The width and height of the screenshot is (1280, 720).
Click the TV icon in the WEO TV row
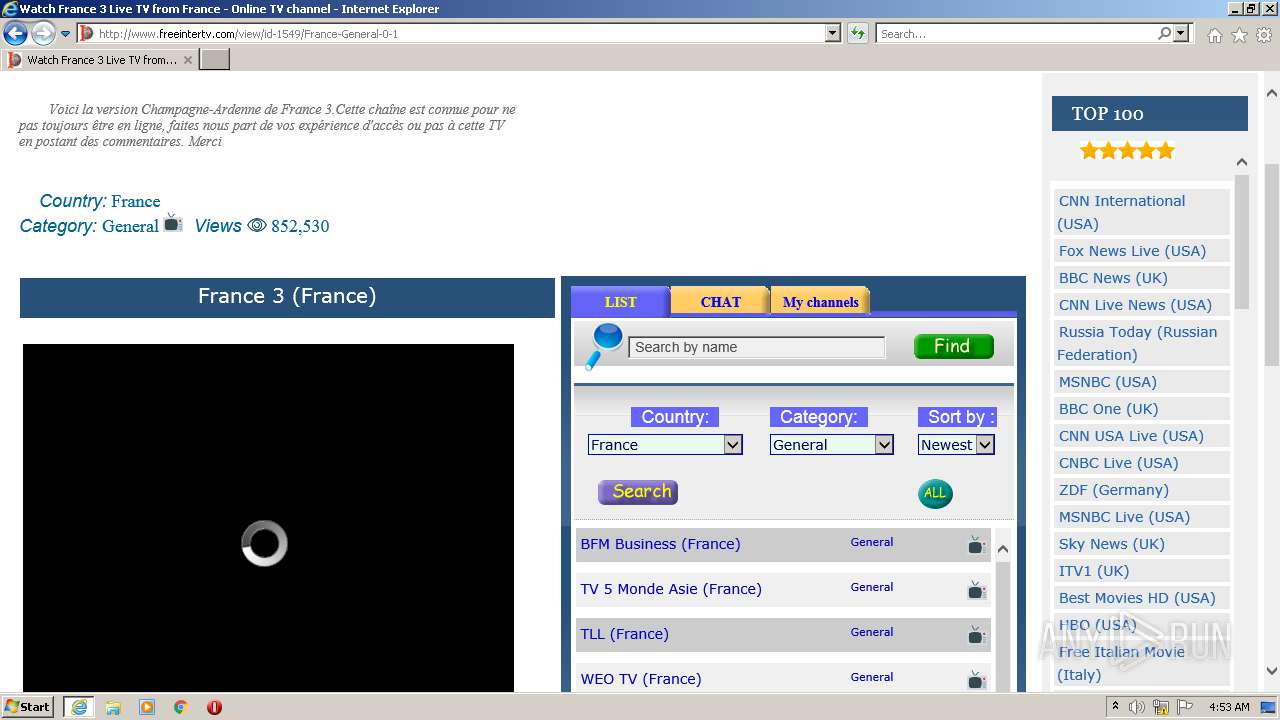pyautogui.click(x=976, y=680)
